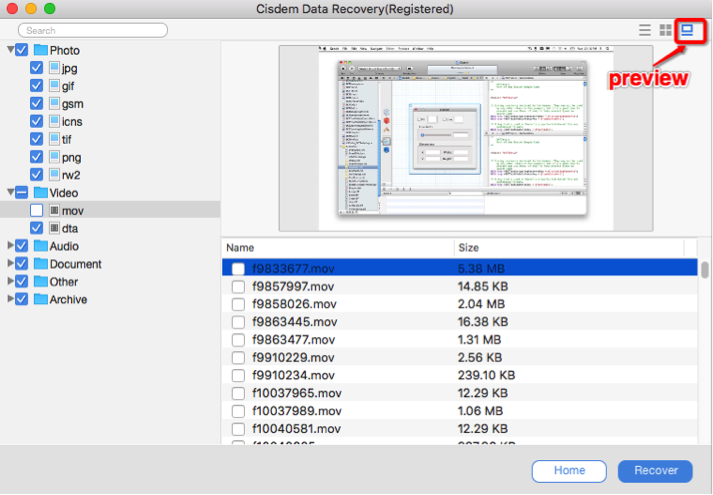713x495 pixels.
Task: Select the gsm tree item label
Action: [x=73, y=104]
